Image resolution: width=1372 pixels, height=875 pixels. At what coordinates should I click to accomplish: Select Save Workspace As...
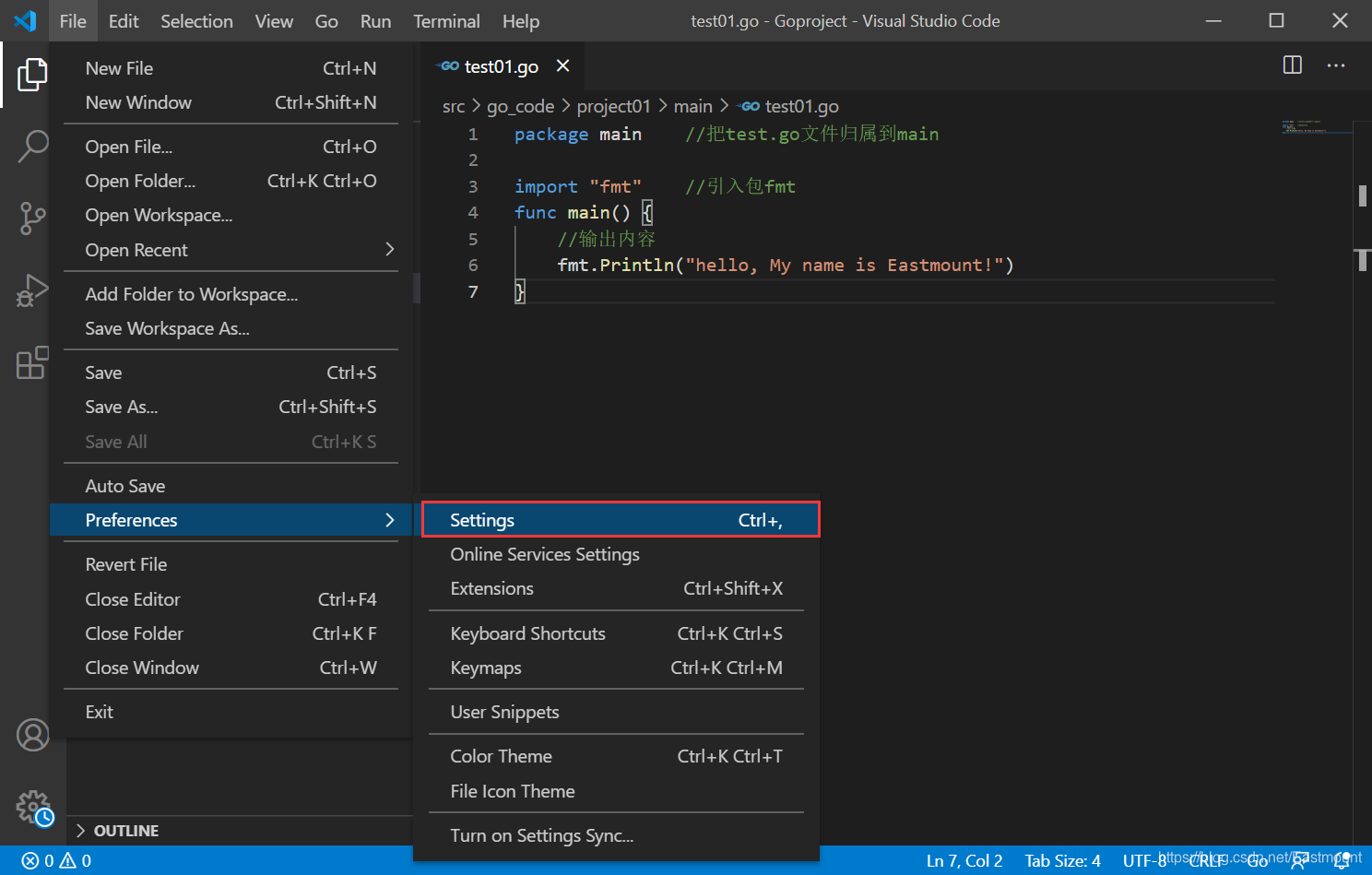[x=231, y=328]
